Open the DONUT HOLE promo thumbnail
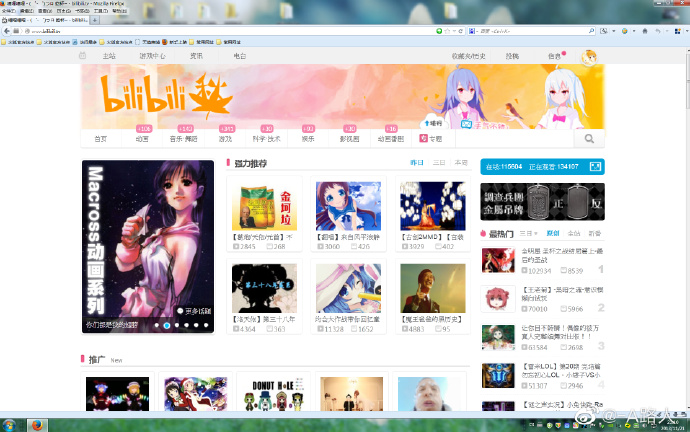 pyautogui.click(x=273, y=394)
